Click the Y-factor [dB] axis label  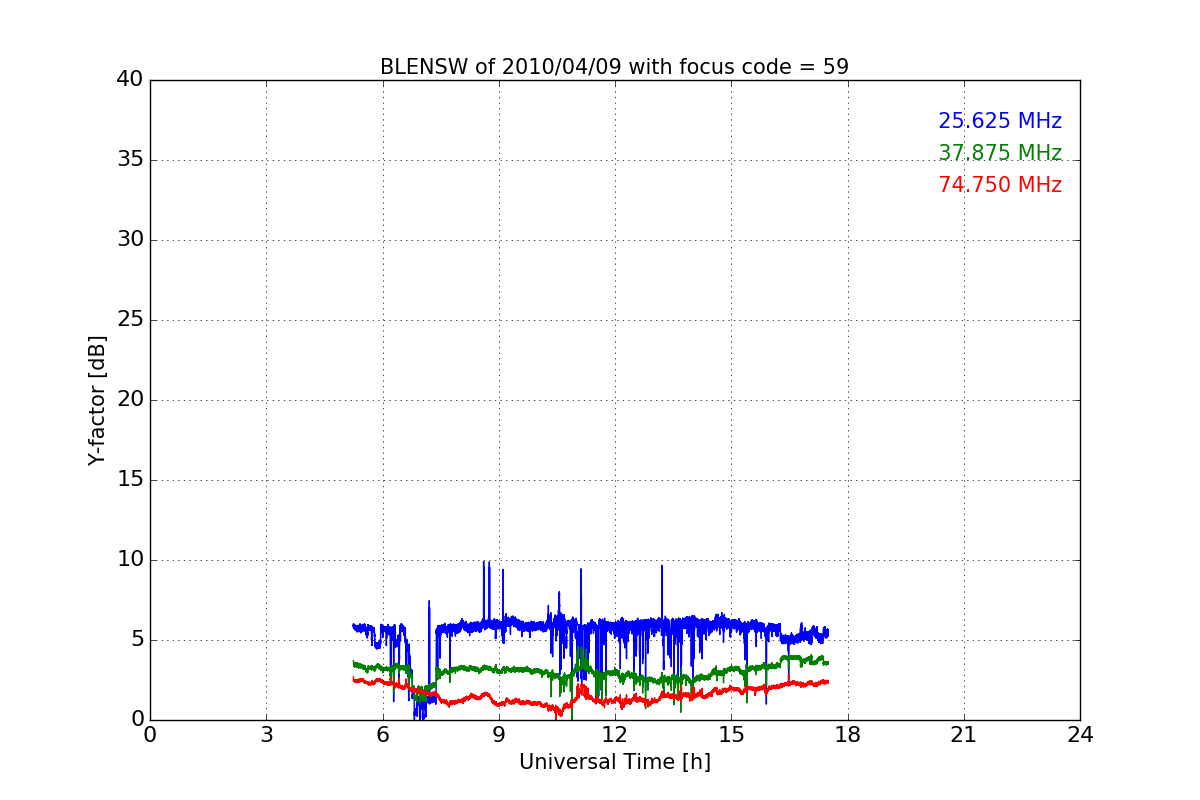[97, 400]
